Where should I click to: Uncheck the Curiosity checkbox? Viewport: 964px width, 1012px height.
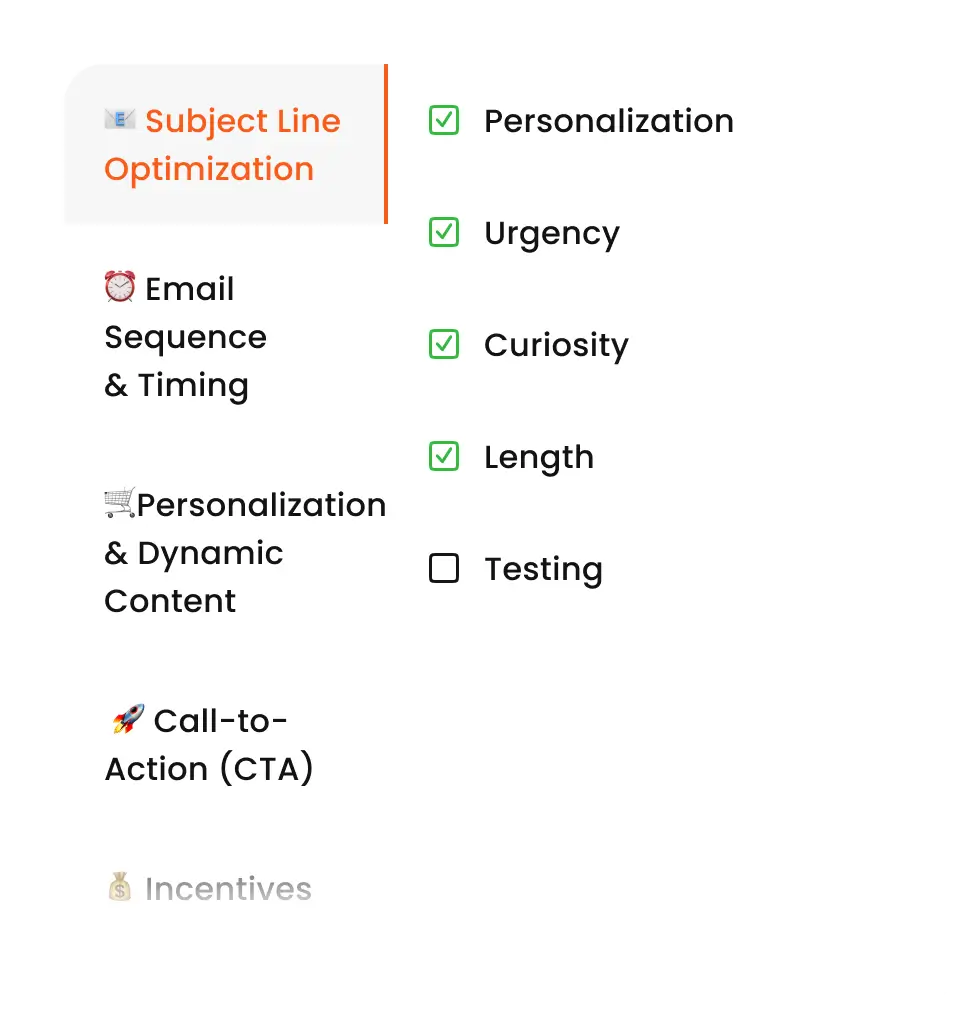443,345
